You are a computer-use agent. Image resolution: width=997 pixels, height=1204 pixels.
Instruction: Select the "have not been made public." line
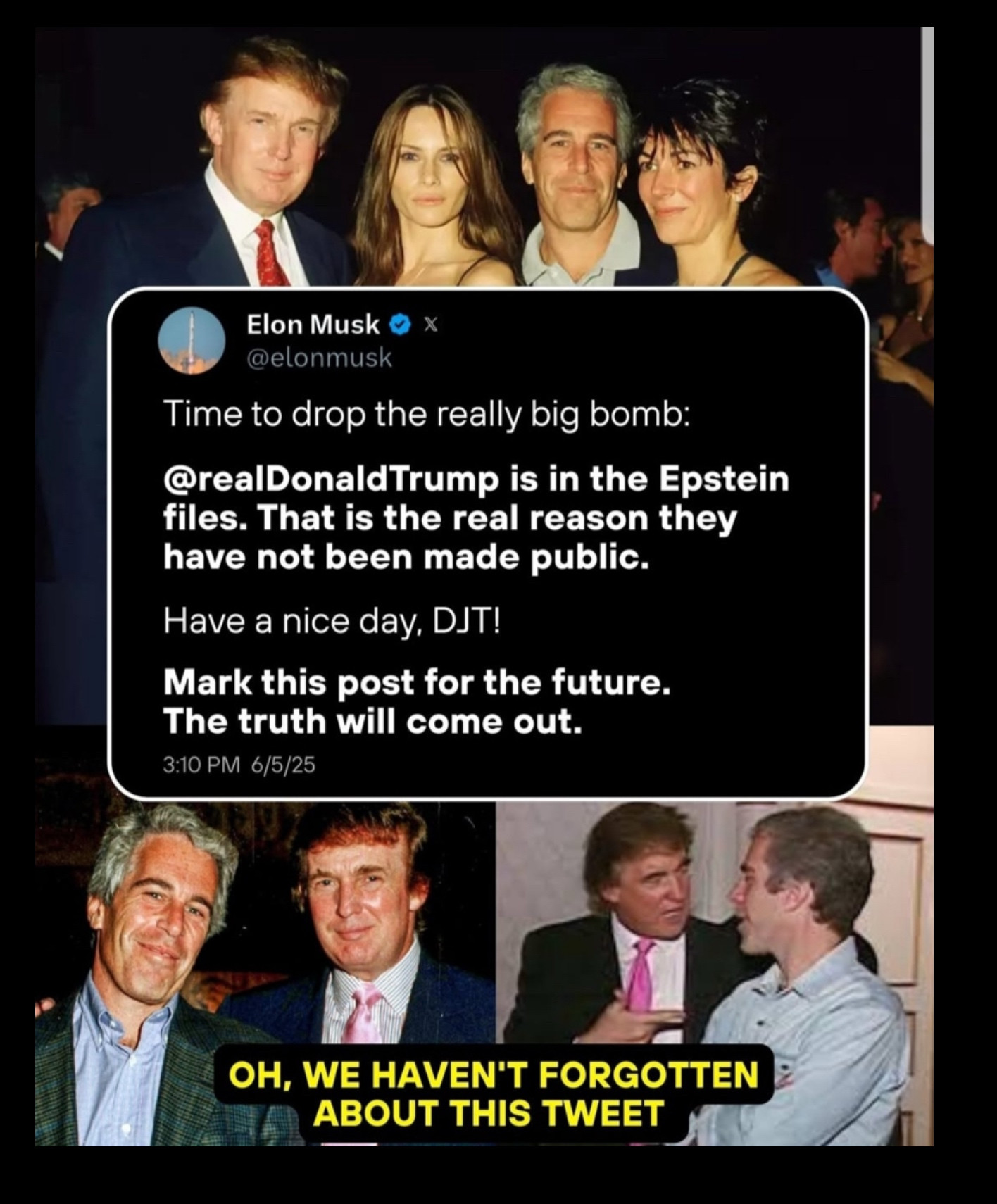point(405,558)
